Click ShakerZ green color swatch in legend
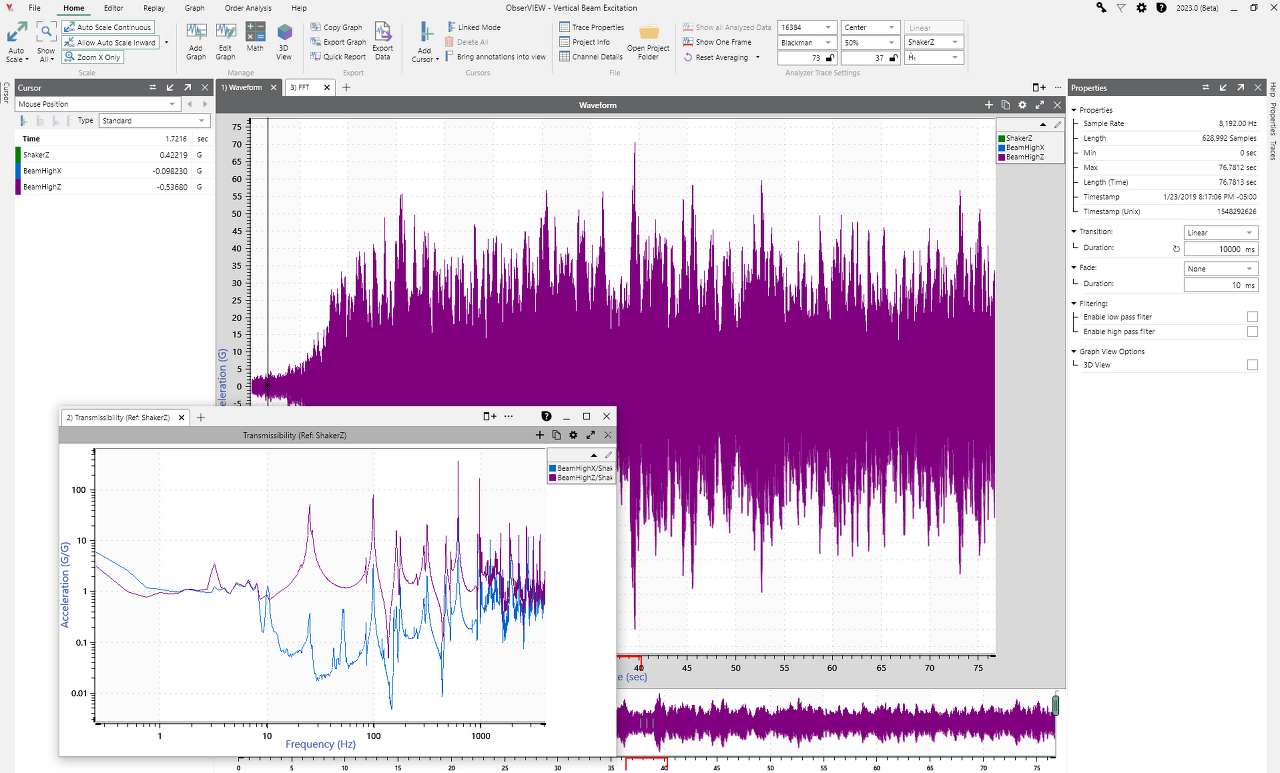Image resolution: width=1280 pixels, height=773 pixels. tap(1001, 137)
